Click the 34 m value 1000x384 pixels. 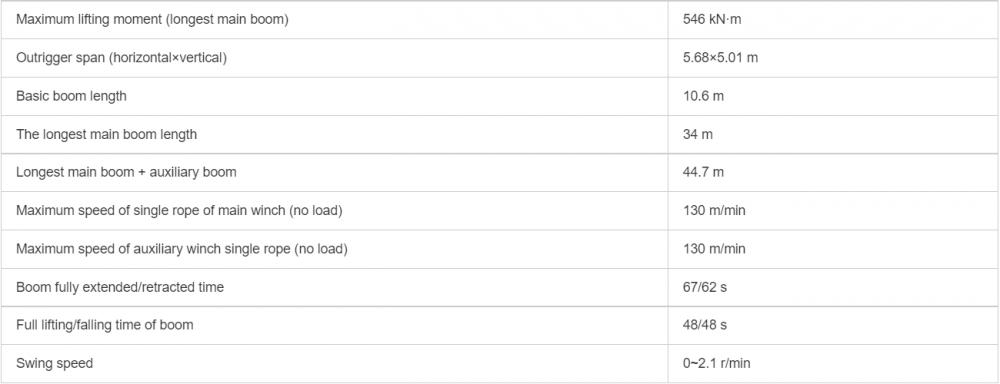pos(697,135)
